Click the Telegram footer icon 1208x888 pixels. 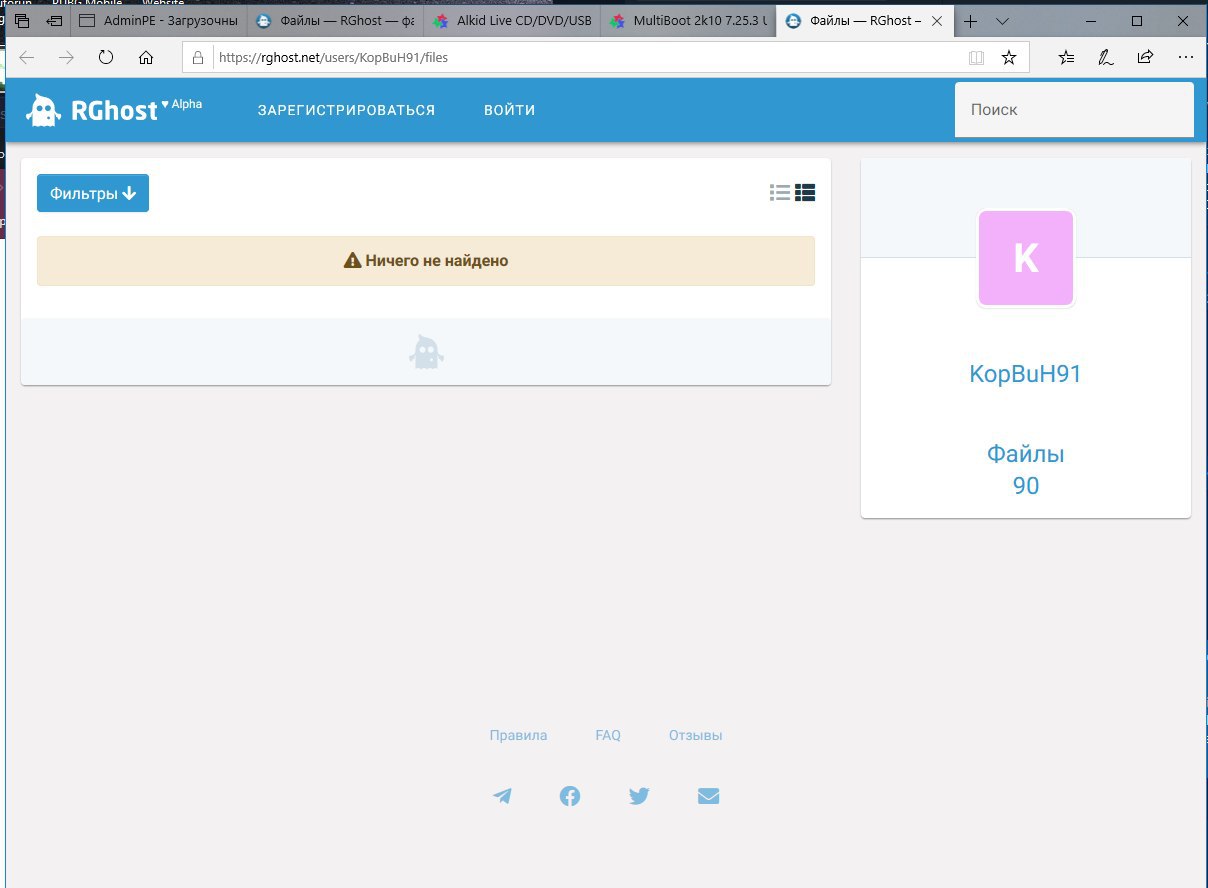click(x=502, y=796)
